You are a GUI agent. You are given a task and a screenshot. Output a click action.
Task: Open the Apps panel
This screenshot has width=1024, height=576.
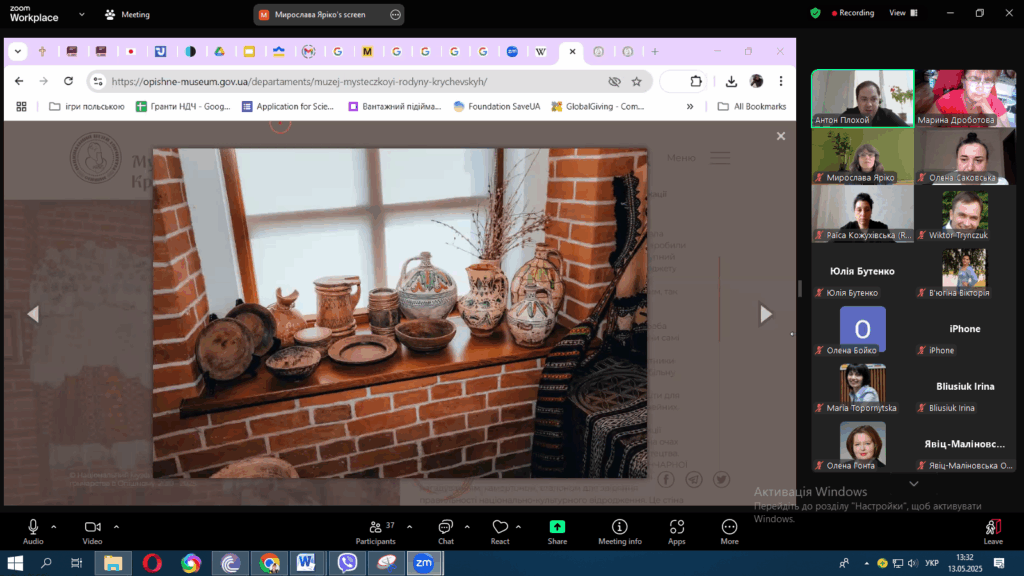click(x=677, y=530)
